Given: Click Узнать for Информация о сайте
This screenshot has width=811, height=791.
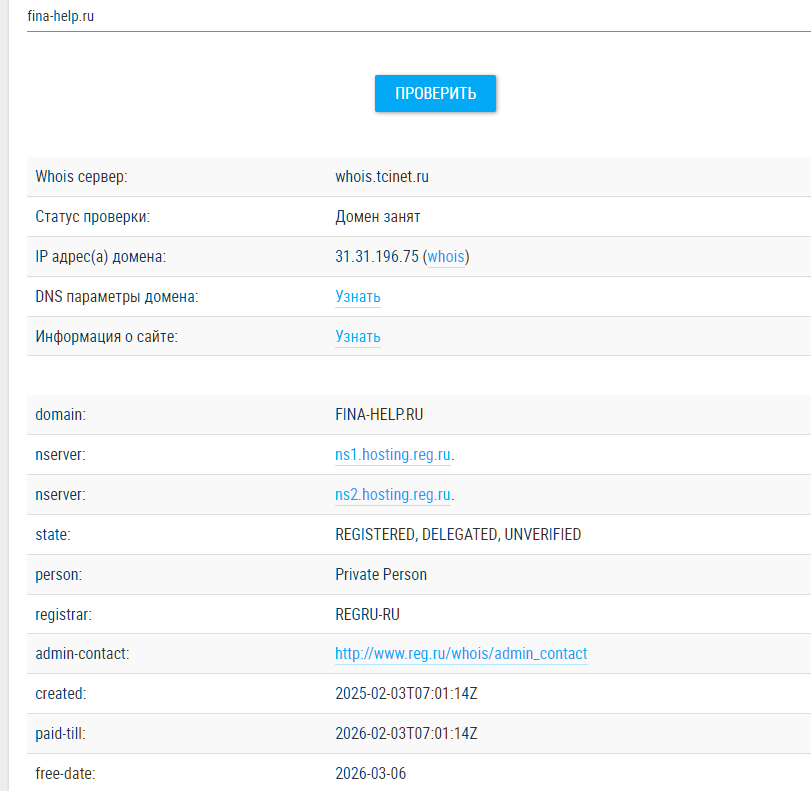Looking at the screenshot, I should point(357,337).
